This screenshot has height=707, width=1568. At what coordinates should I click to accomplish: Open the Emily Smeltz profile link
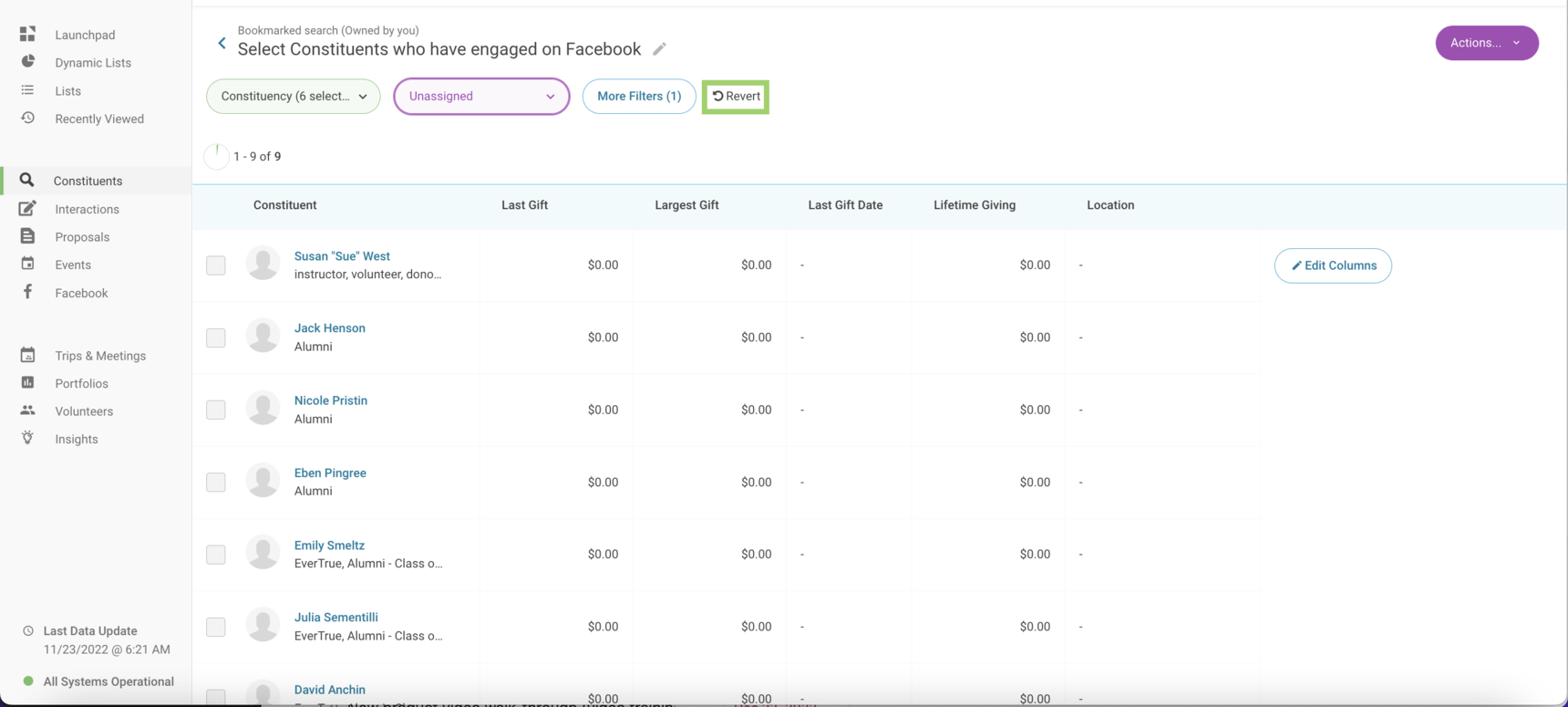coord(329,545)
